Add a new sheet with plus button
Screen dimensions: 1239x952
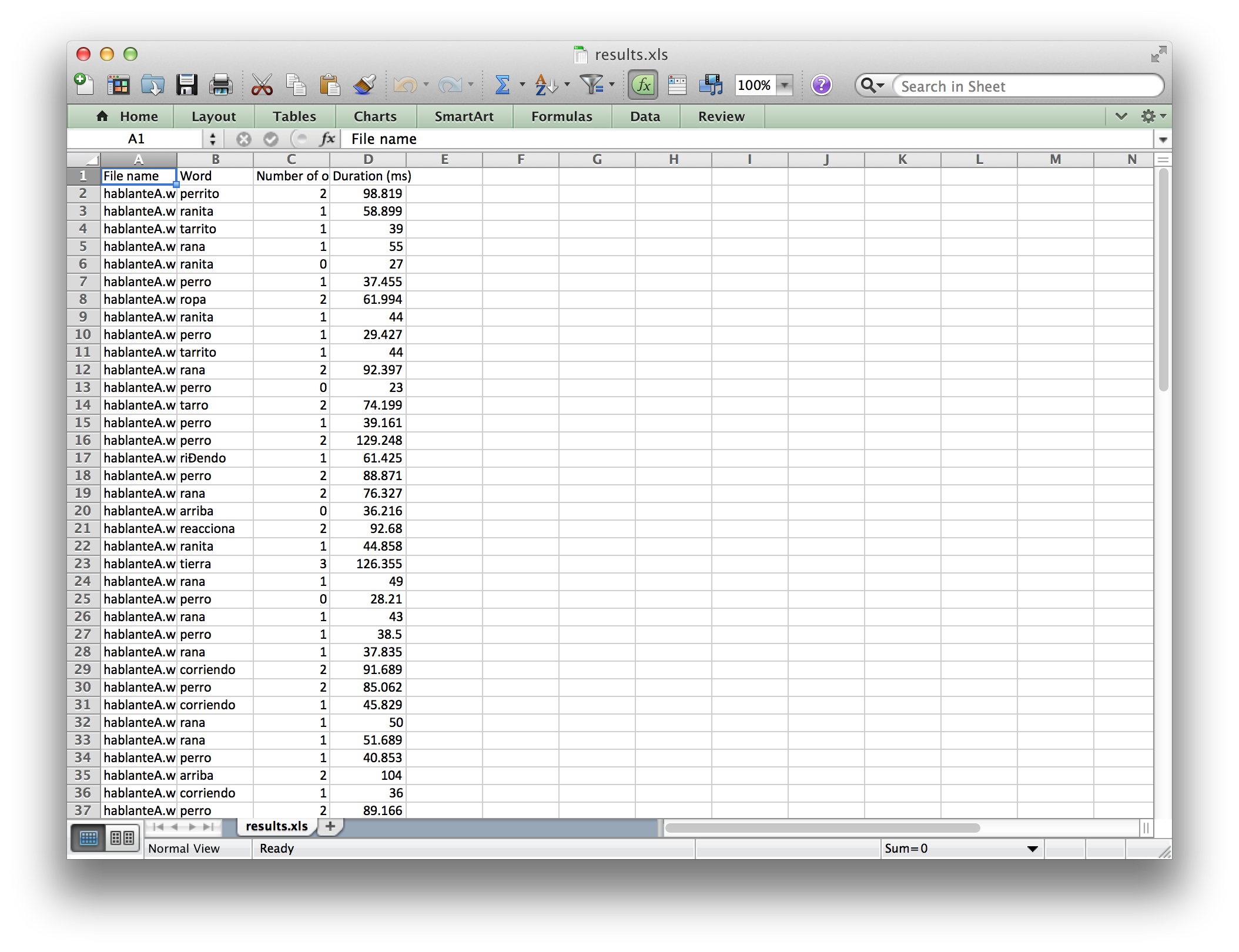[x=330, y=826]
